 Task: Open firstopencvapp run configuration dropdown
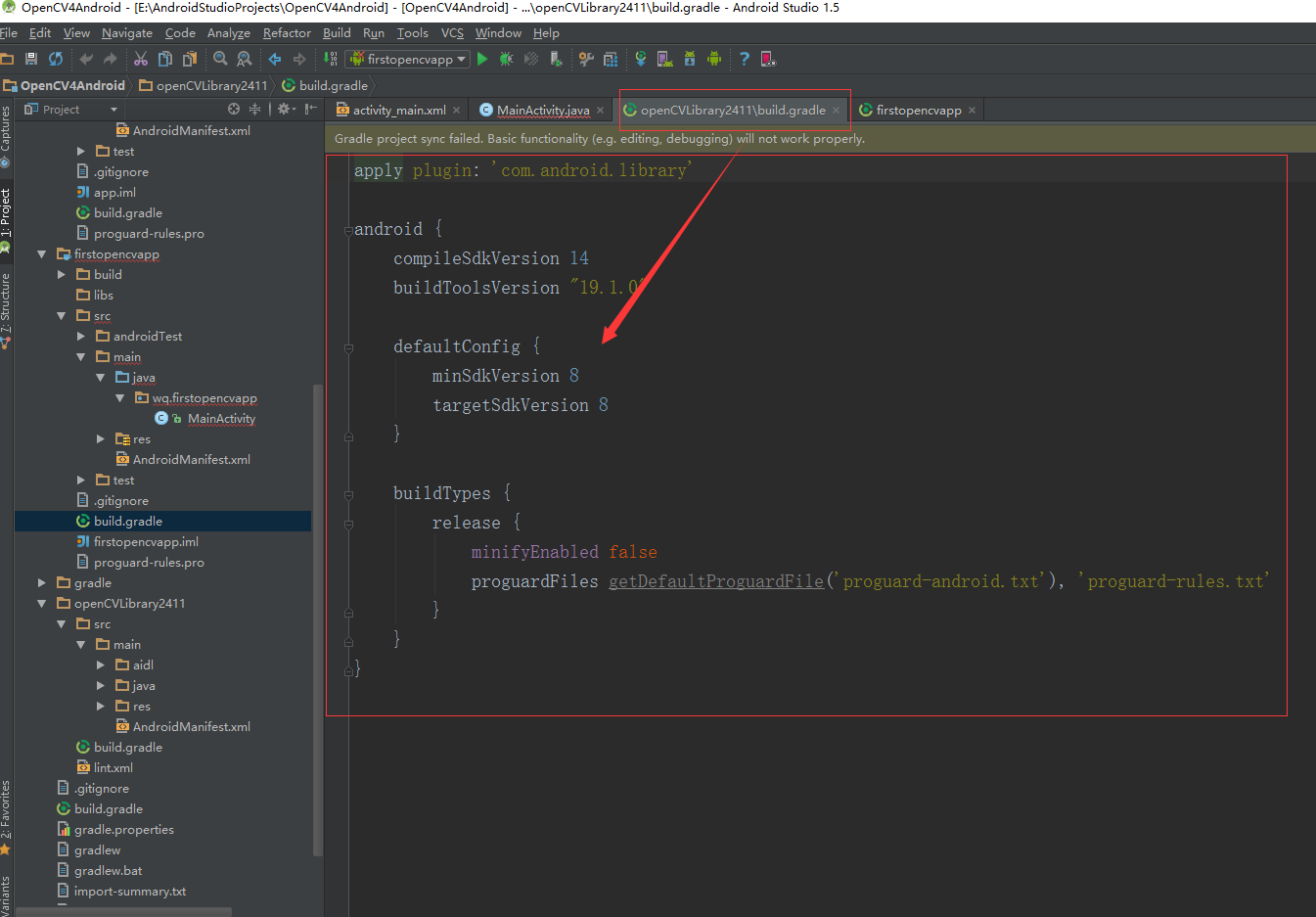[409, 59]
